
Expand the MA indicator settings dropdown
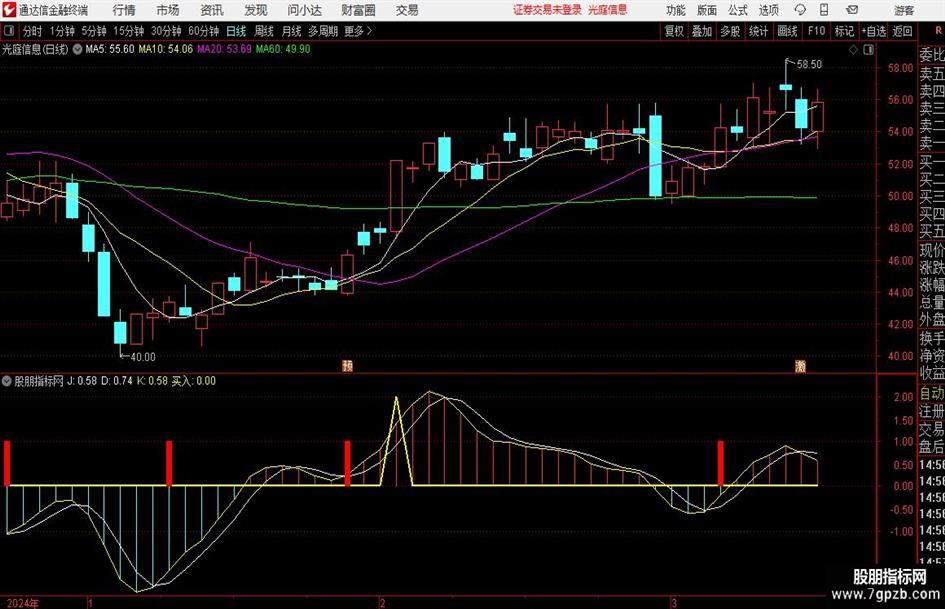point(77,49)
